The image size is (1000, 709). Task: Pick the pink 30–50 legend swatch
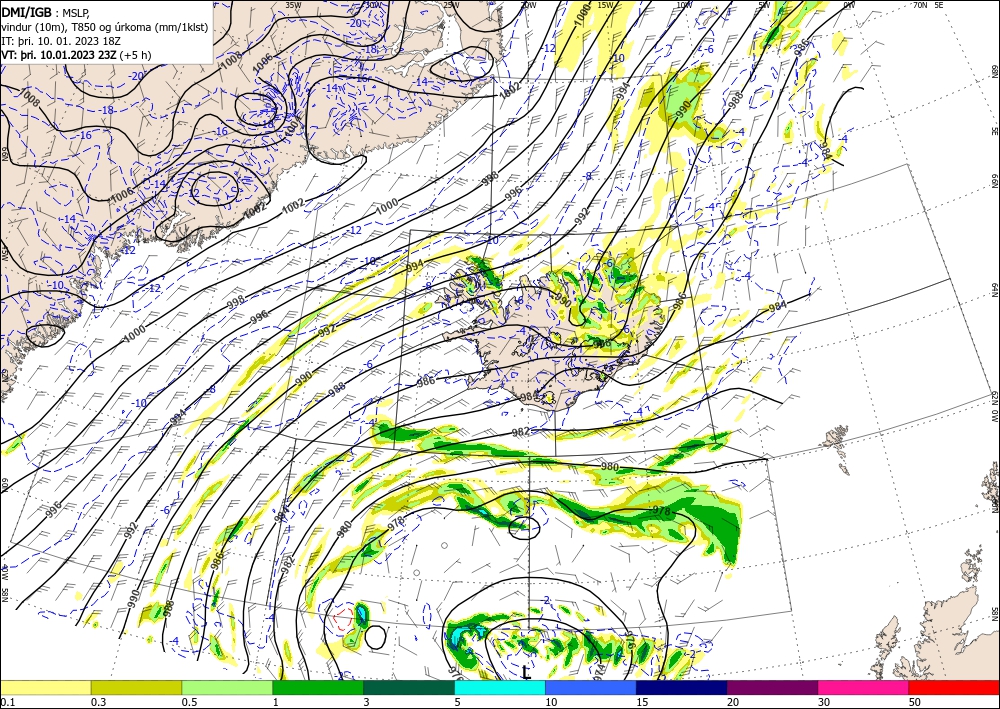click(864, 687)
